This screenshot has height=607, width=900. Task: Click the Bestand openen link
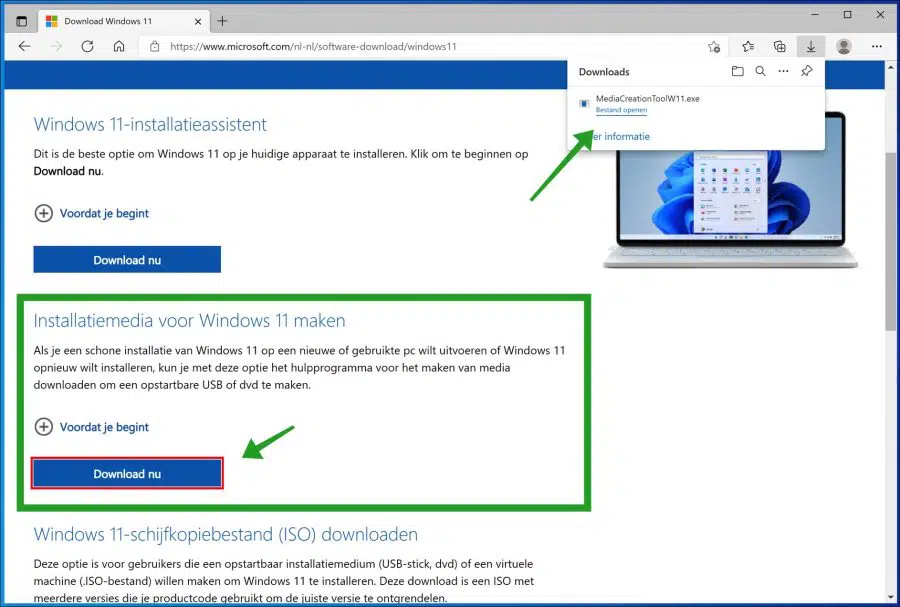tap(621, 110)
